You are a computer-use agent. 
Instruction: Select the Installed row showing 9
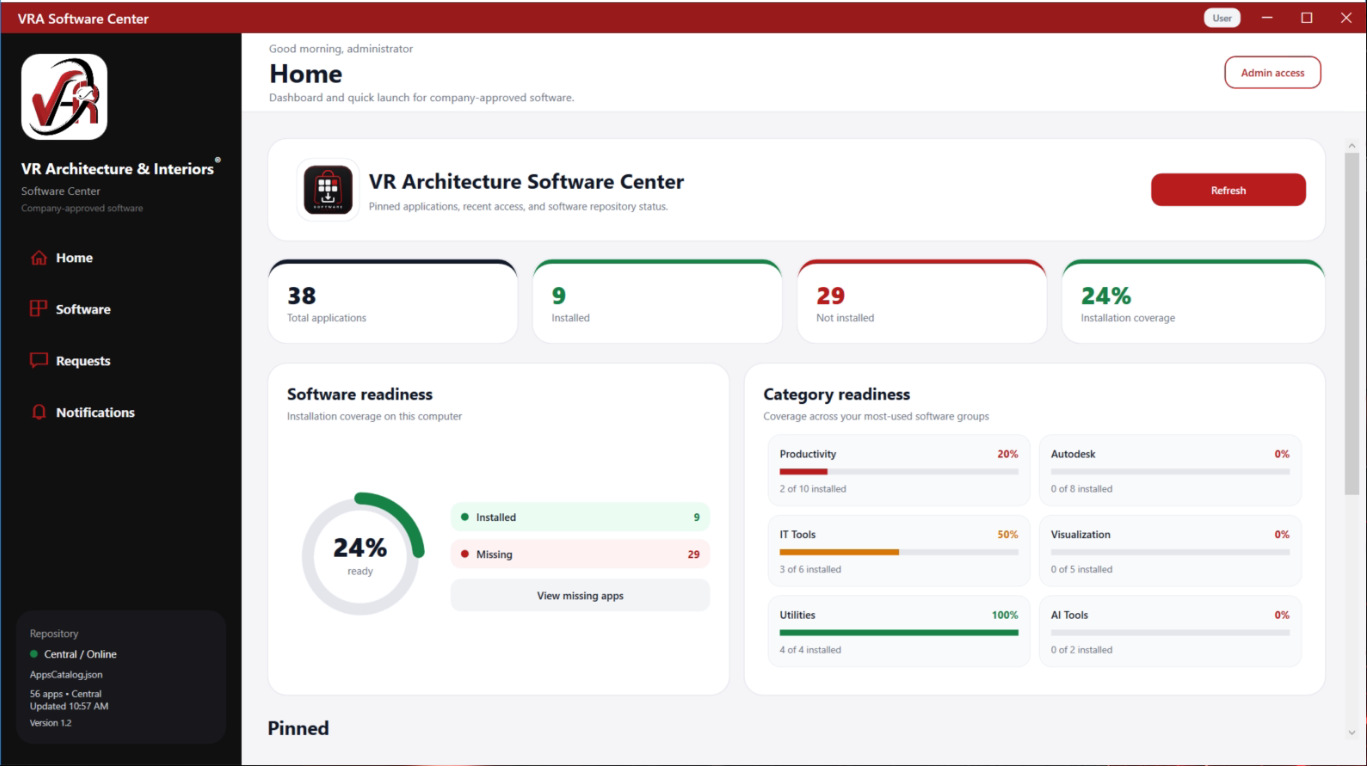(580, 517)
